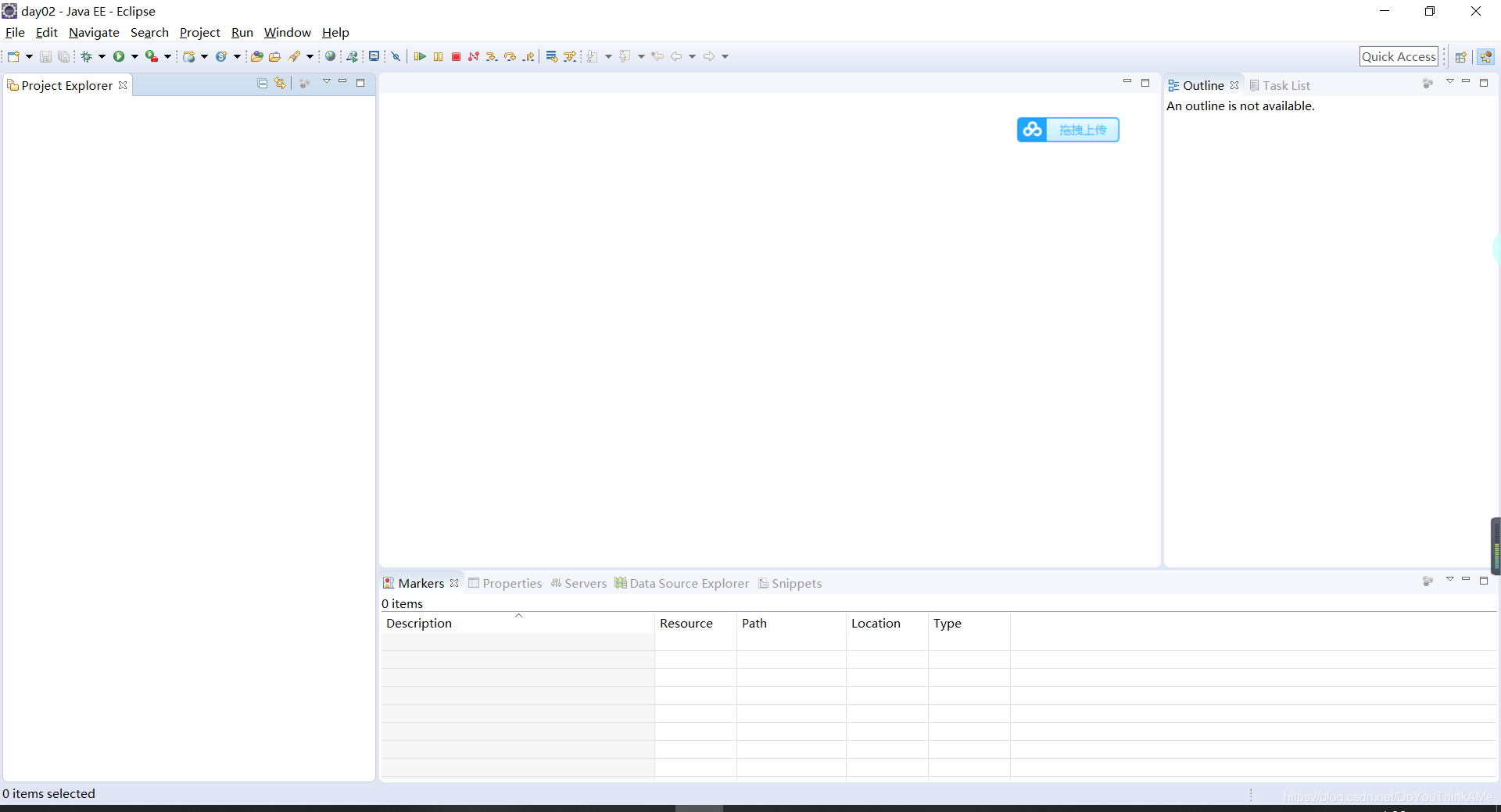1501x812 pixels.
Task: Click the Save All icon
Action: click(x=63, y=56)
